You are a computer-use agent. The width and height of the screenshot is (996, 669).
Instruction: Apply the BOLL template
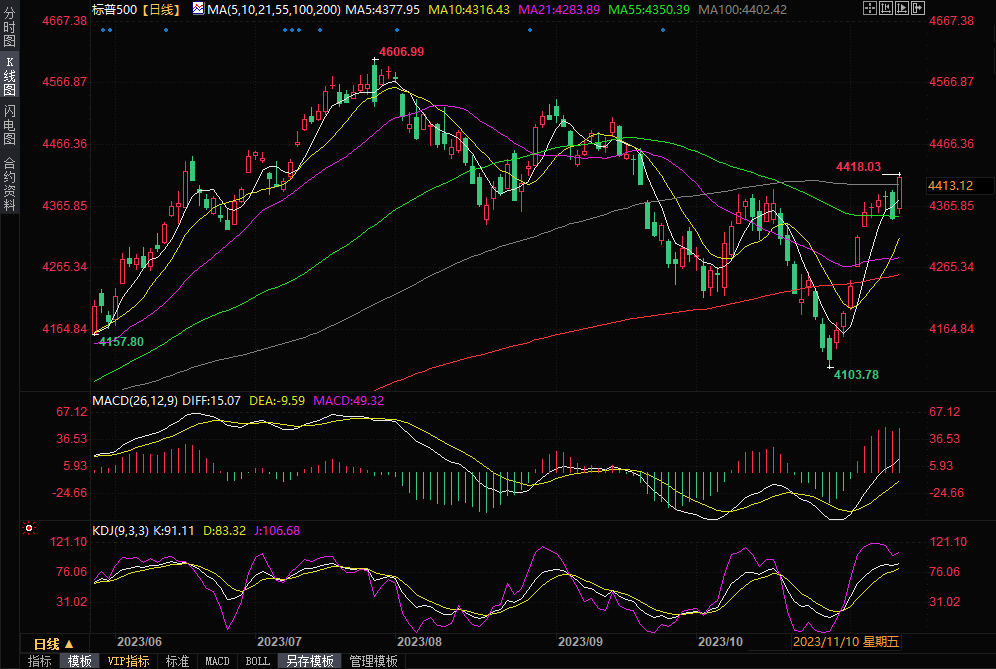point(257,661)
